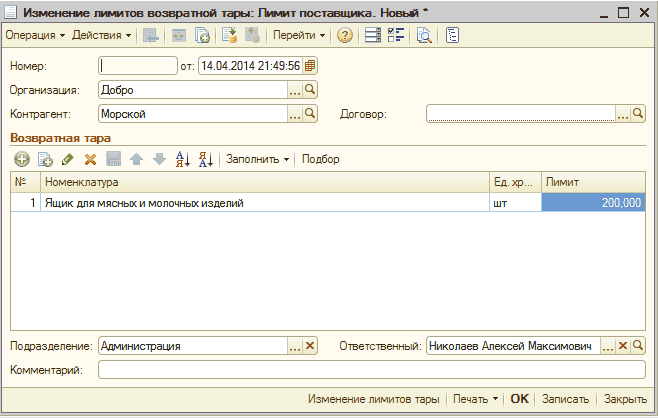Viewport: 658px width, 418px height.
Task: Click the empty Договор field
Action: [521, 114]
